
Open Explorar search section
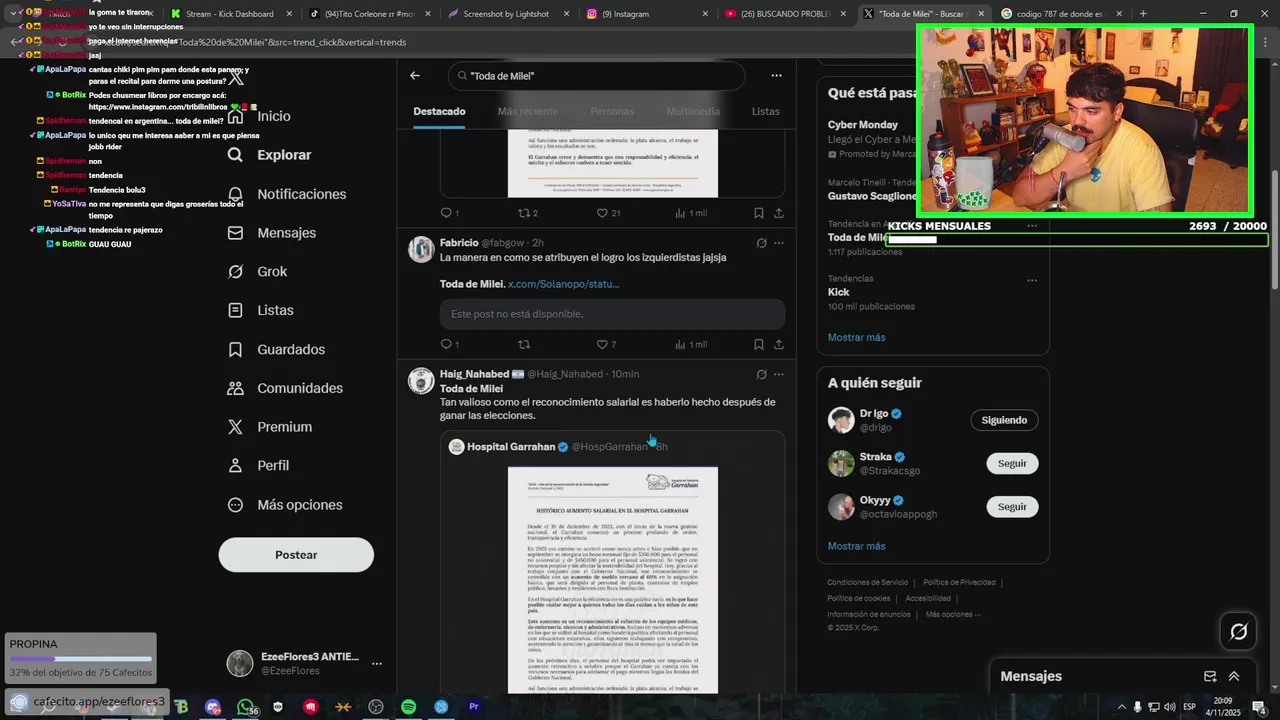click(x=269, y=155)
